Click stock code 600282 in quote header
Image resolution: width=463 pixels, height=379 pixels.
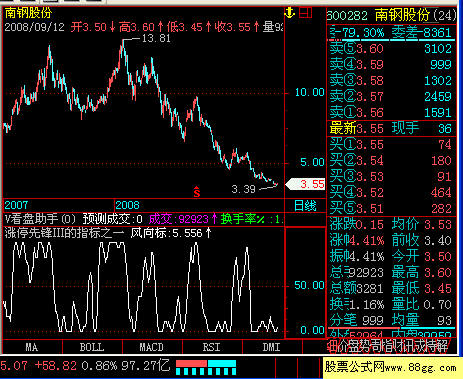(347, 16)
